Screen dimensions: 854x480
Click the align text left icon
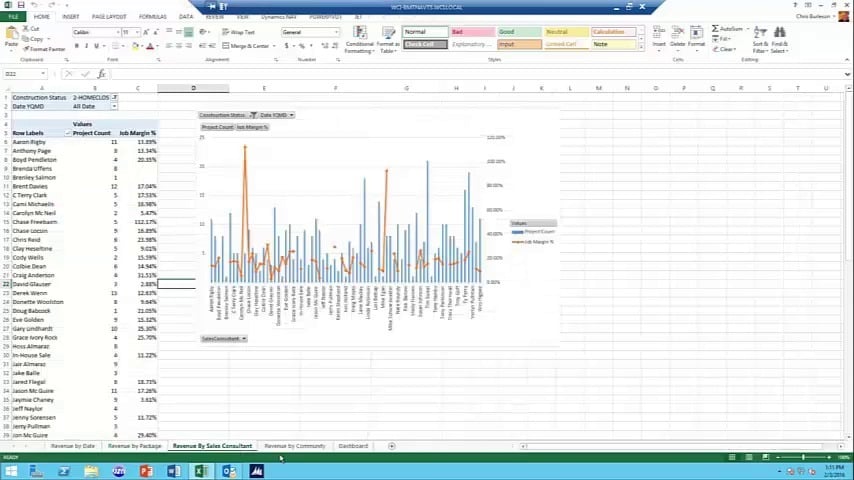pos(169,46)
